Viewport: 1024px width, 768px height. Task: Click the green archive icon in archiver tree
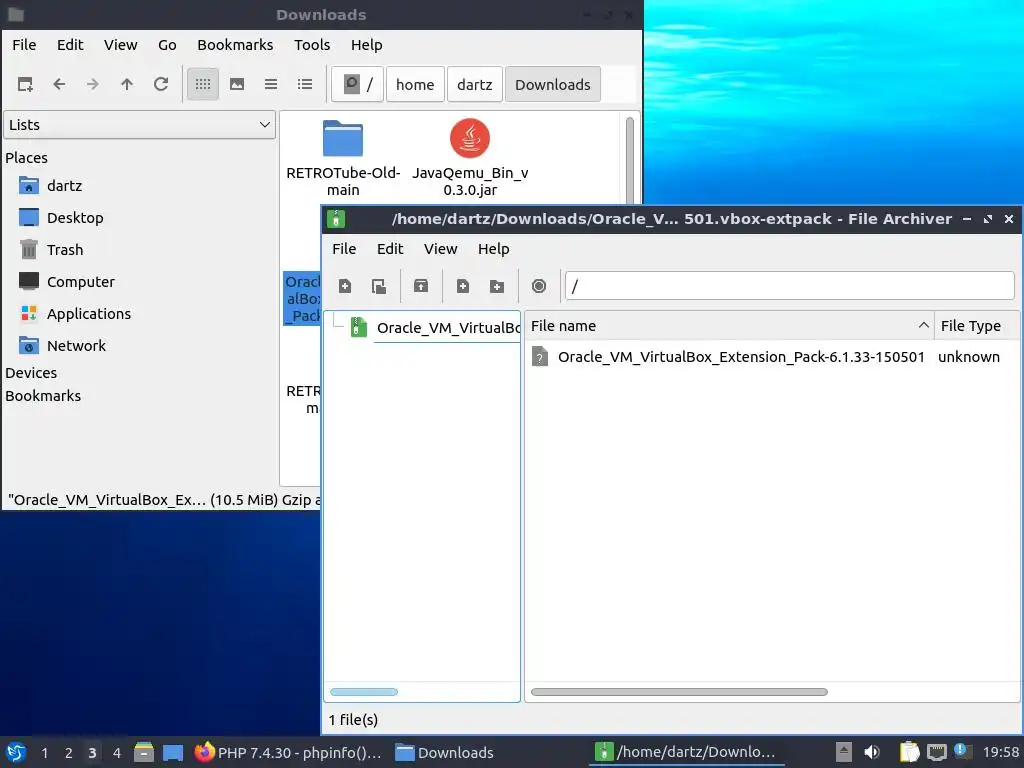359,327
